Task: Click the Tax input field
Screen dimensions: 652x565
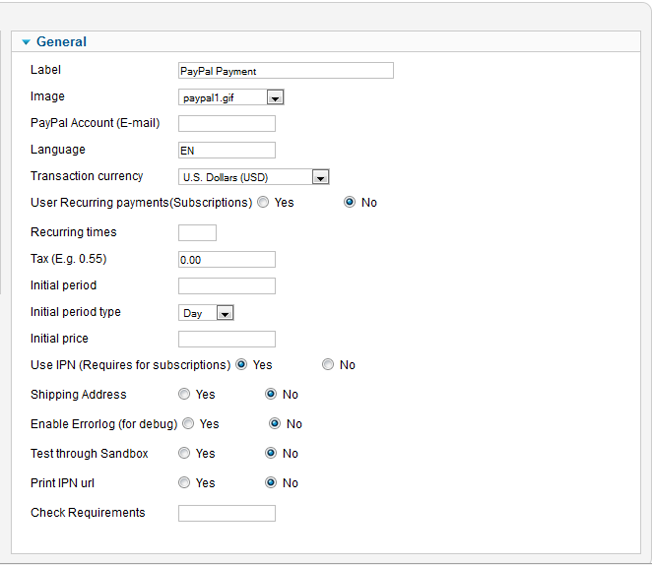Action: point(226,260)
